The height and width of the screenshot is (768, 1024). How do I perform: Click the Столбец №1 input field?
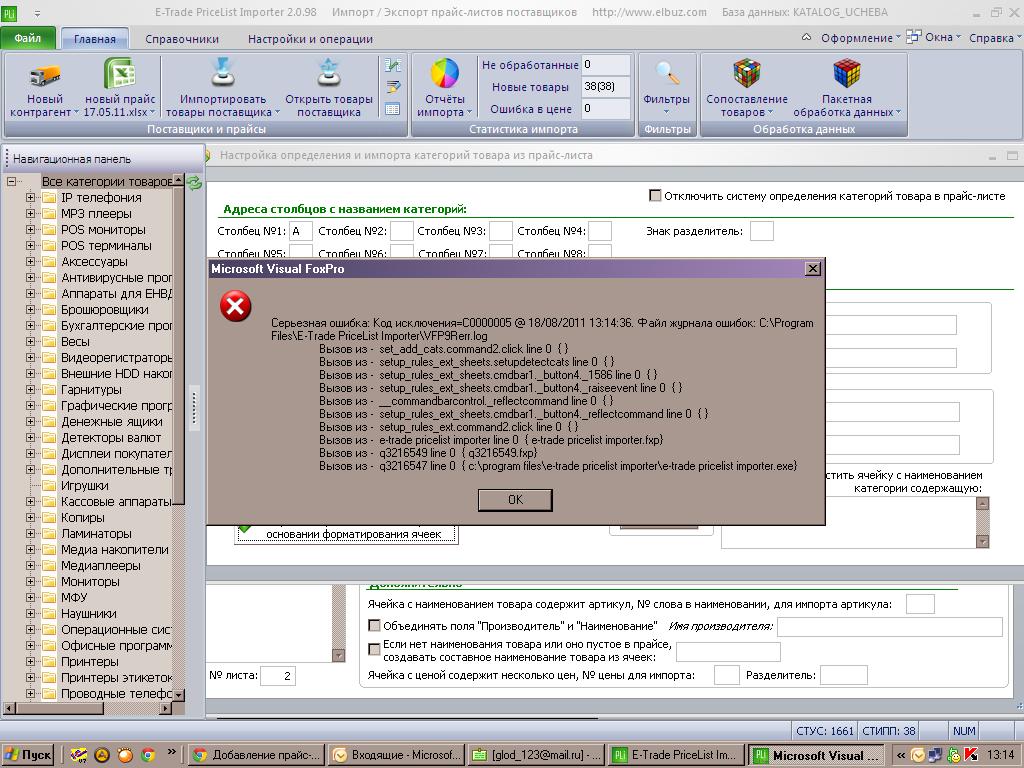coord(300,231)
